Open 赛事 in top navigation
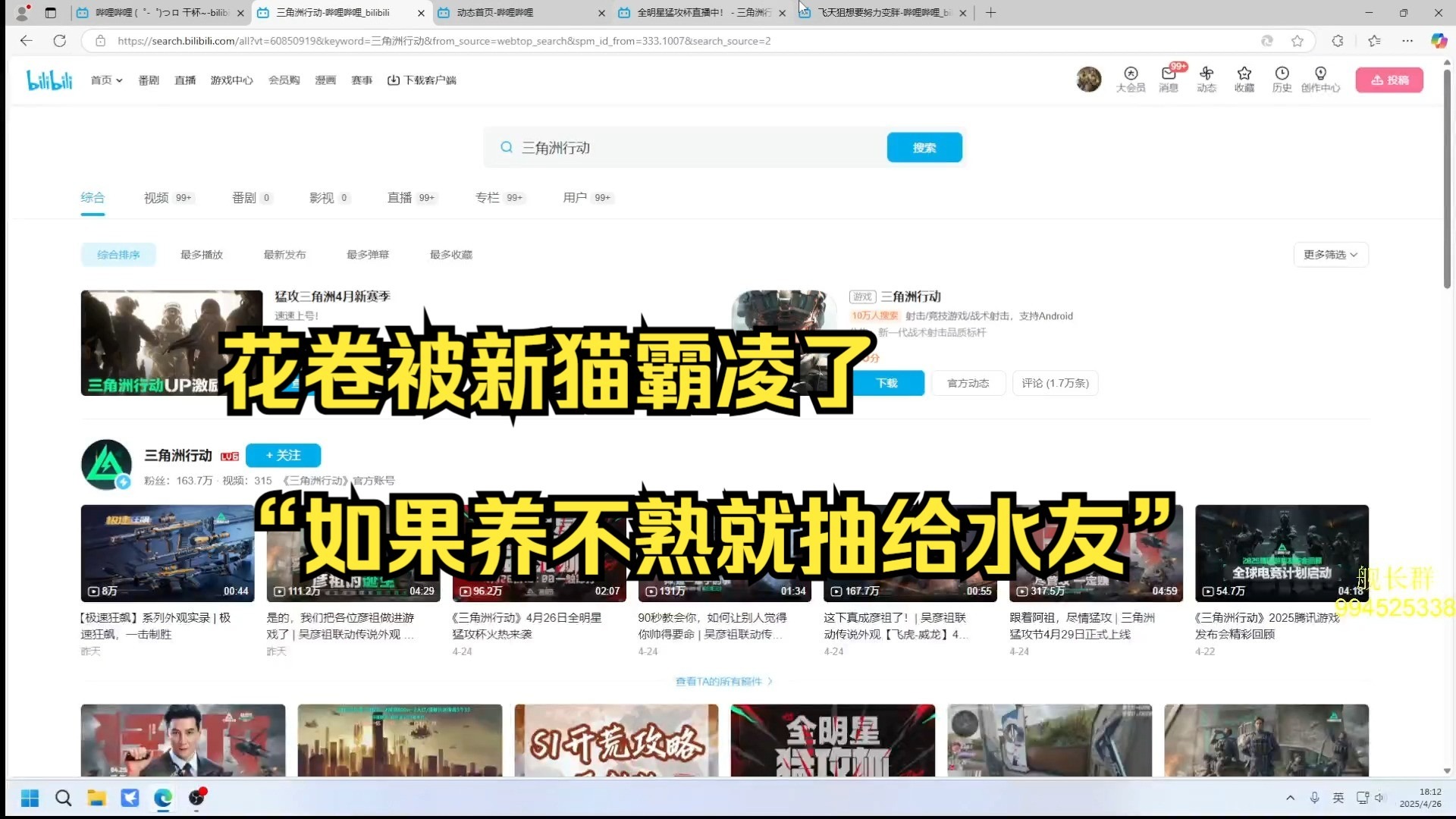The image size is (1456, 819). [x=362, y=80]
